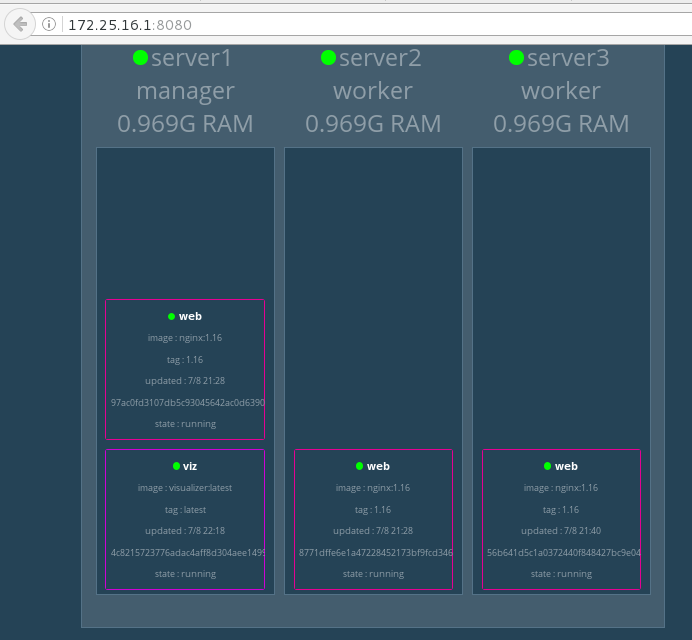The image size is (692, 640).
Task: Click state : running on server2 web card
Action: pos(373,574)
